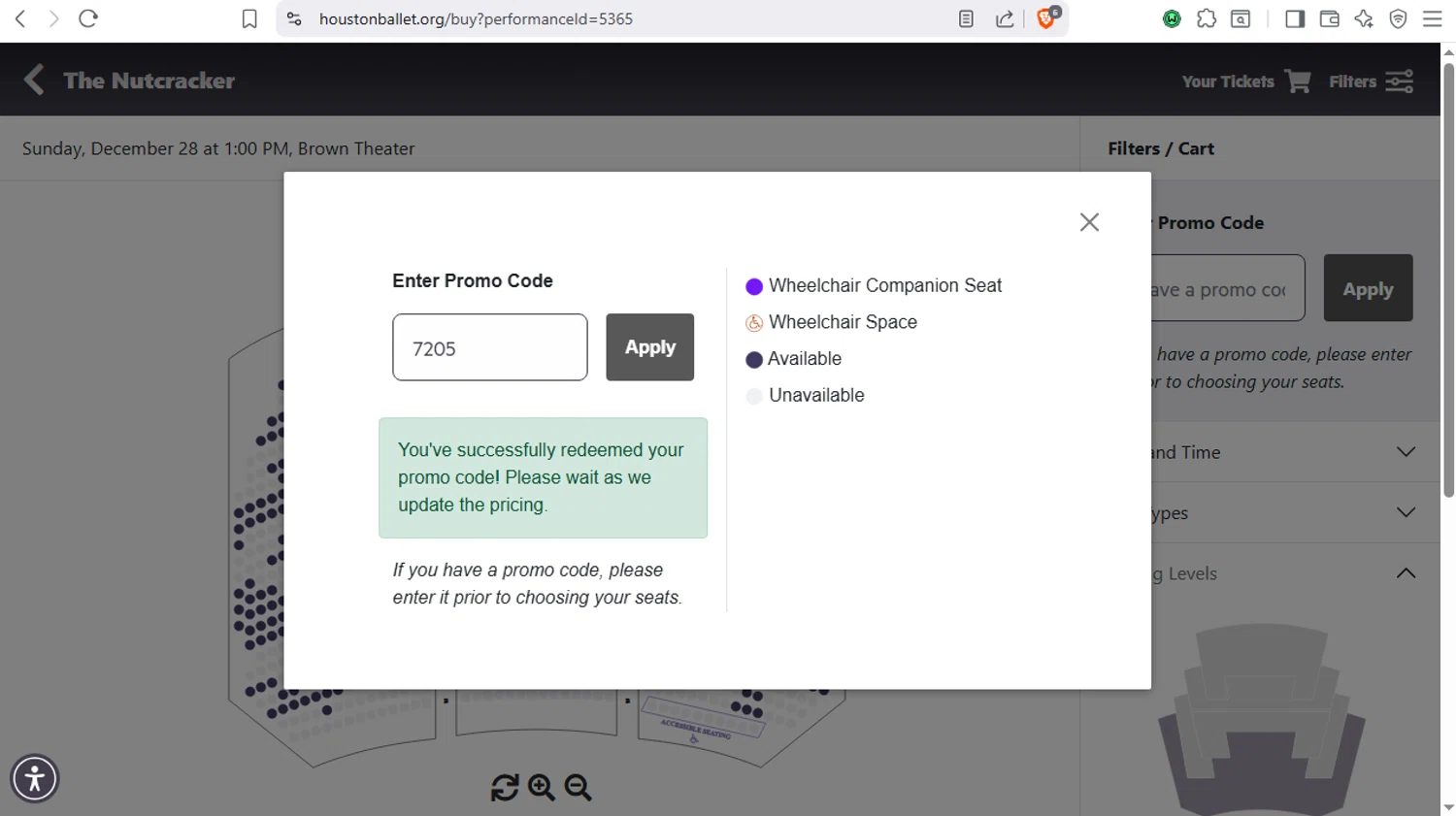The width and height of the screenshot is (1456, 816).
Task: Close the promo code dialog
Action: (x=1089, y=222)
